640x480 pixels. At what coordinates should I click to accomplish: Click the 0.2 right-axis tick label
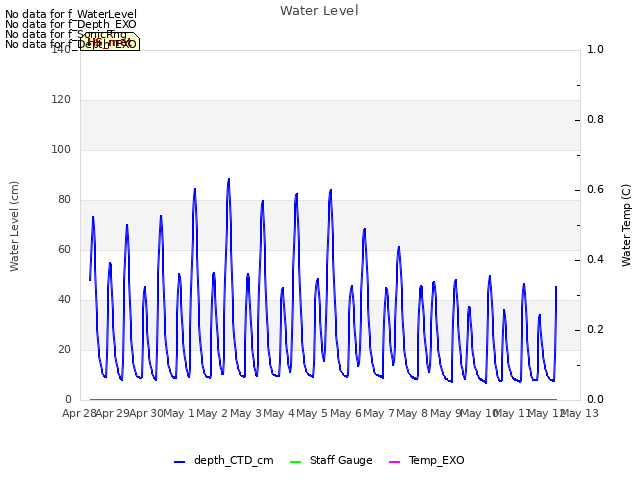click(x=595, y=329)
